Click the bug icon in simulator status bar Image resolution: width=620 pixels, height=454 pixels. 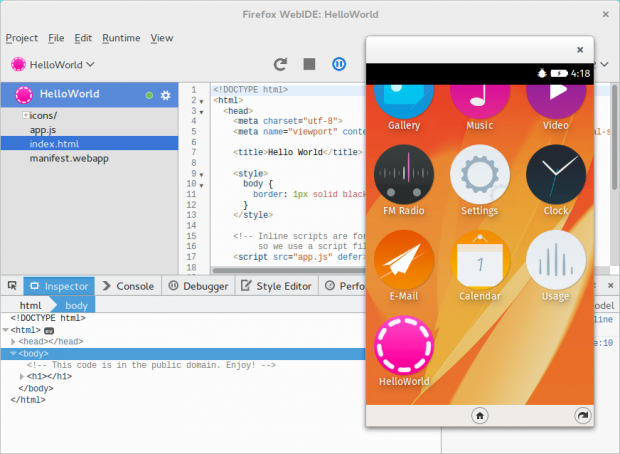pos(542,73)
